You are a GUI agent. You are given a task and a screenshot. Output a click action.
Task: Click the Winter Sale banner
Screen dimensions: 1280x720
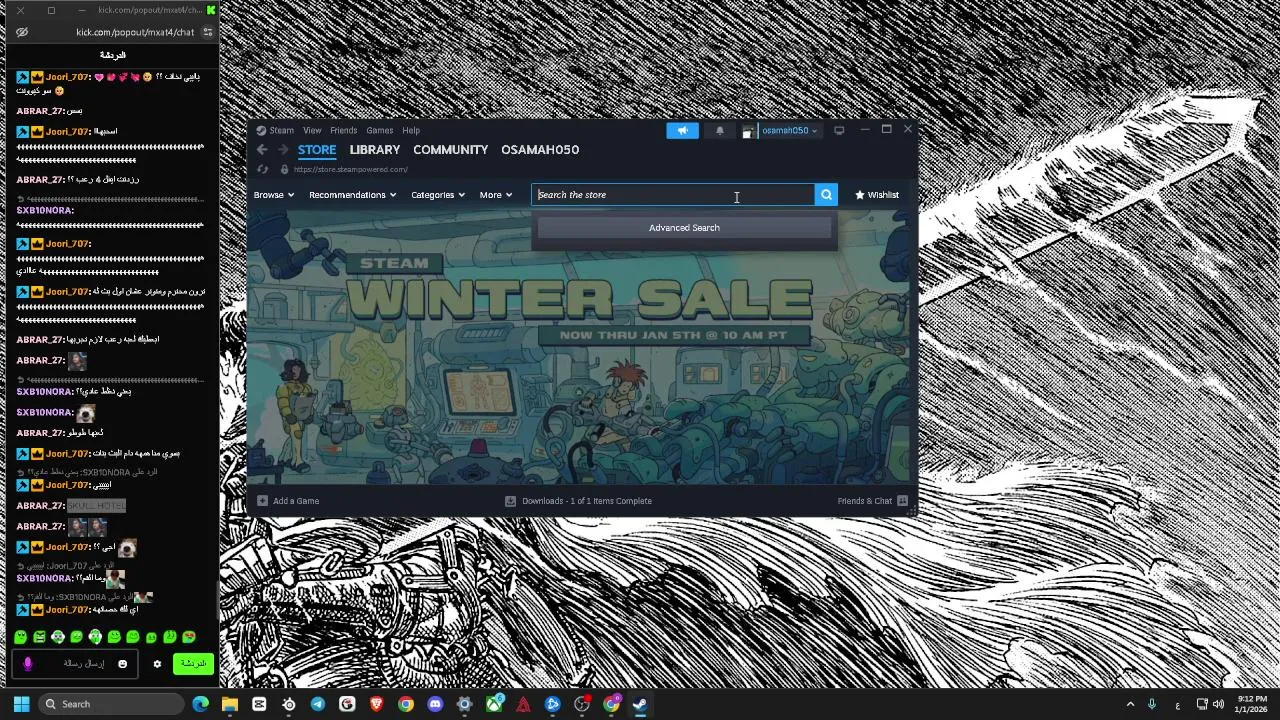click(x=580, y=345)
